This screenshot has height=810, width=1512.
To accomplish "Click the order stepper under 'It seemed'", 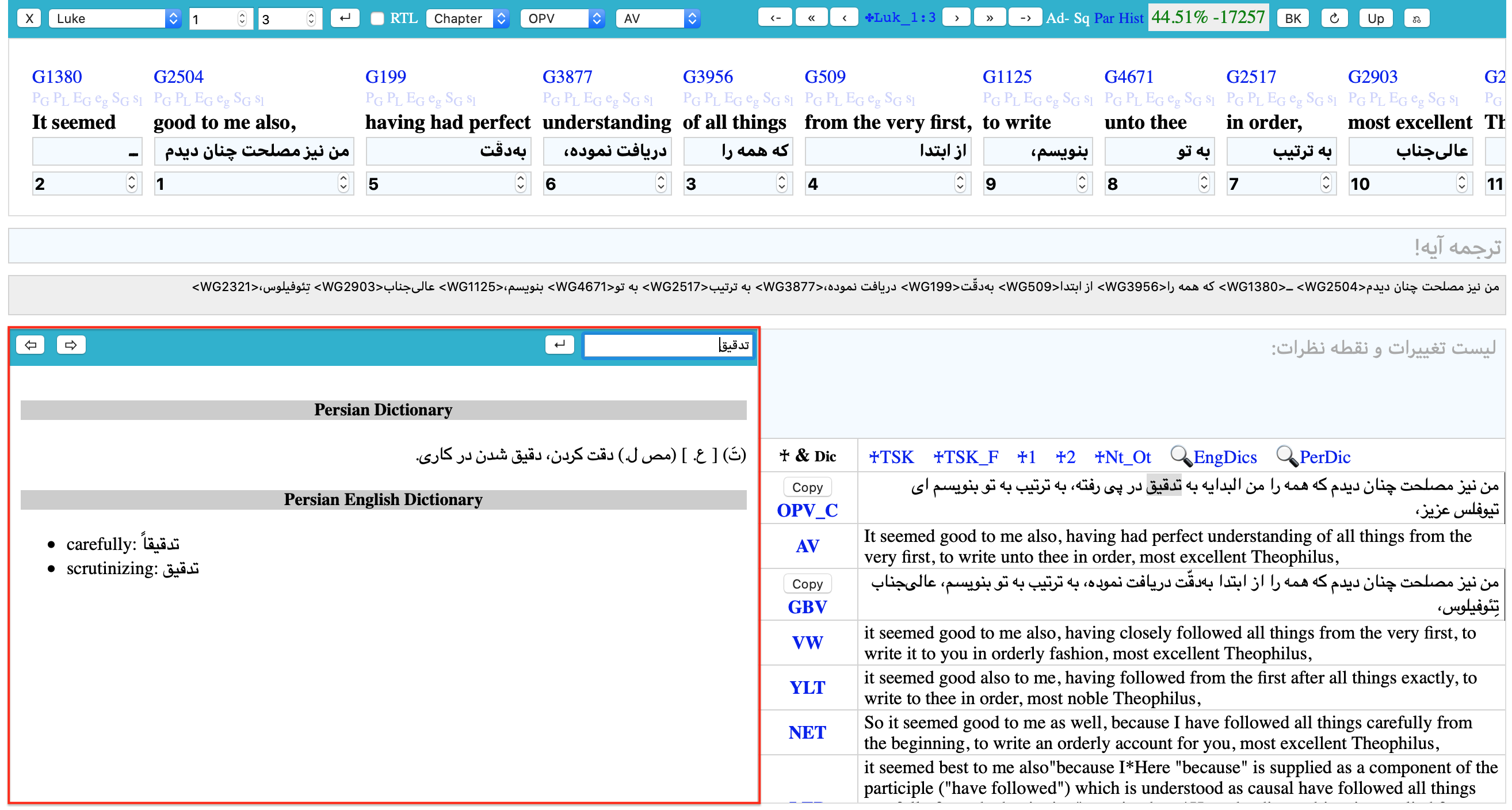I will tap(132, 184).
